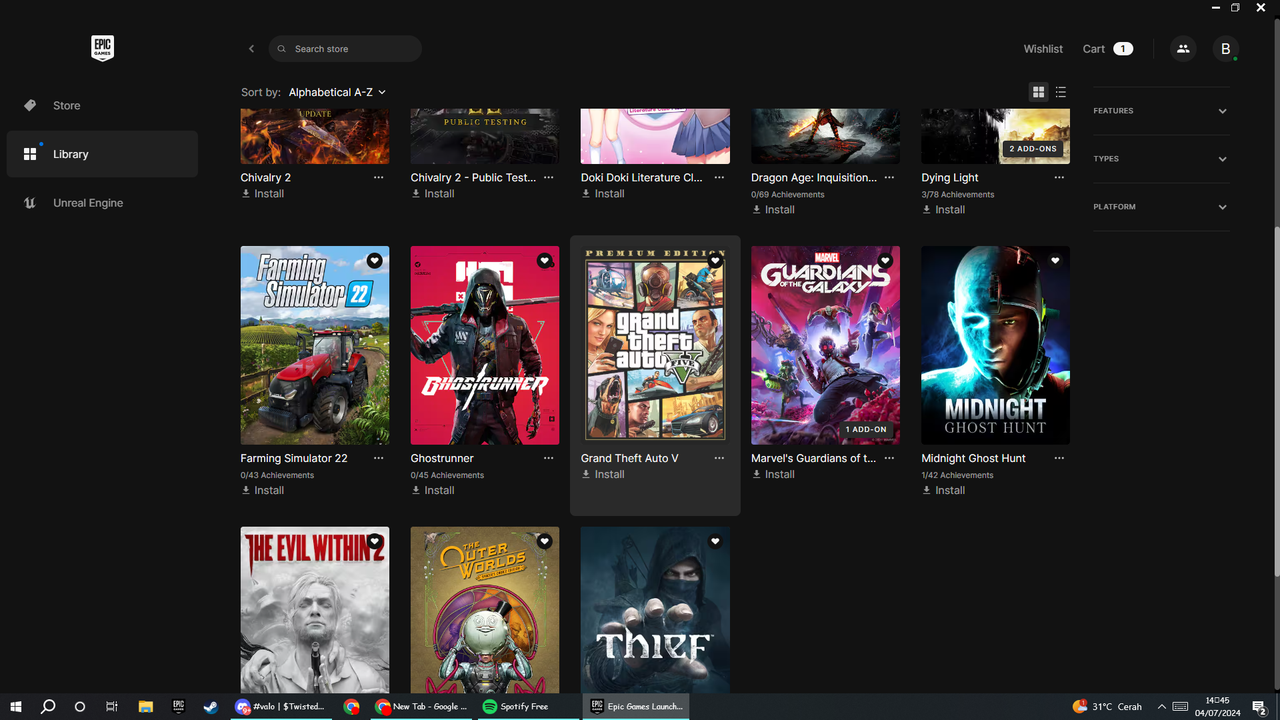The width and height of the screenshot is (1280, 720).
Task: Install Dying Light
Action: [943, 210]
